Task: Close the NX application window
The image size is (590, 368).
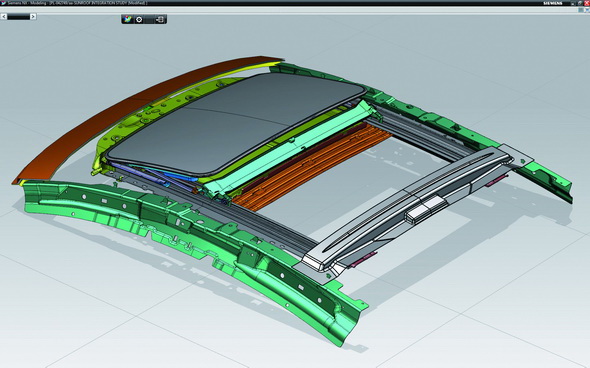Action: (x=587, y=3)
